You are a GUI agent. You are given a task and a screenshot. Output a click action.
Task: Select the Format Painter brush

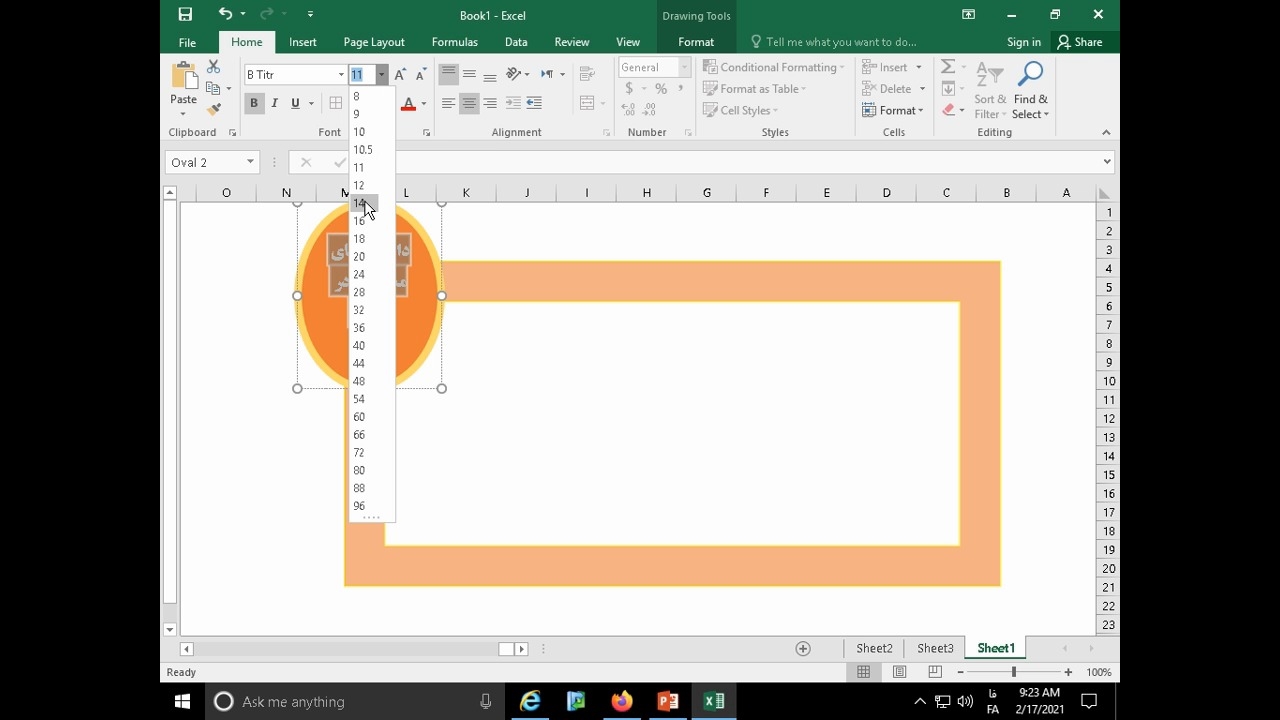(213, 110)
